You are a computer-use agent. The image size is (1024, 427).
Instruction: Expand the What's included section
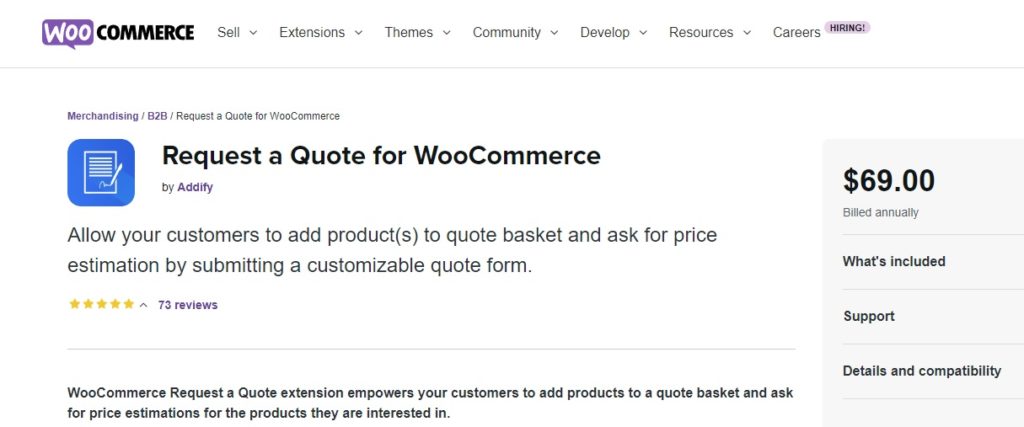point(933,262)
